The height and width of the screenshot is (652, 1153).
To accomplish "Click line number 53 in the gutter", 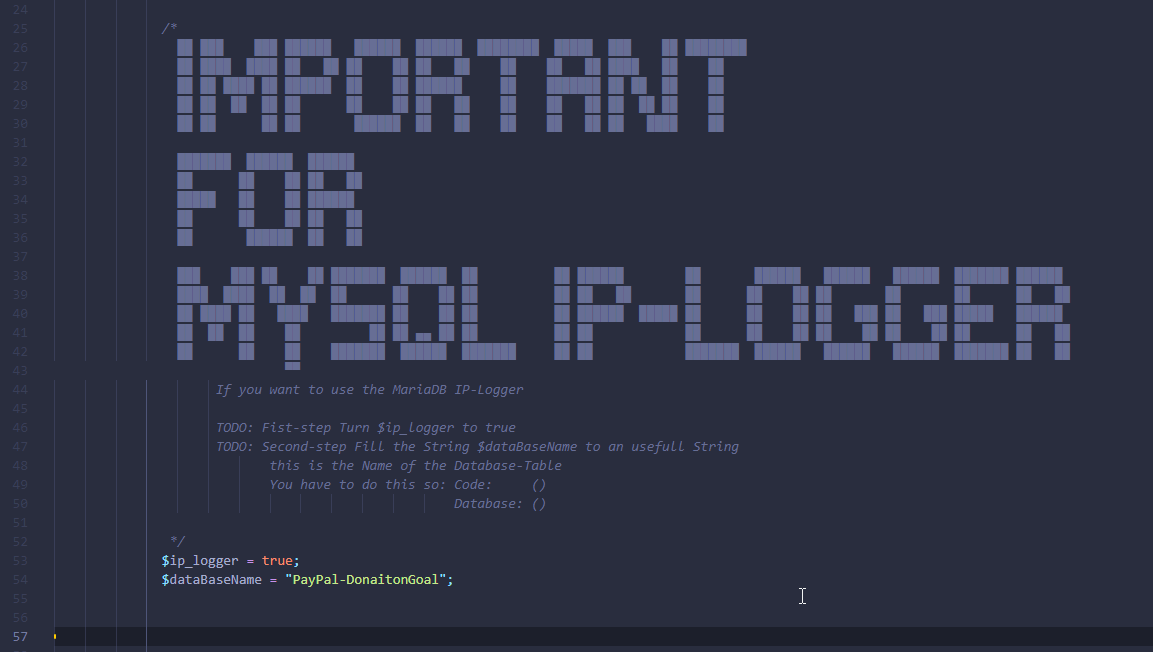I will pyautogui.click(x=21, y=561).
